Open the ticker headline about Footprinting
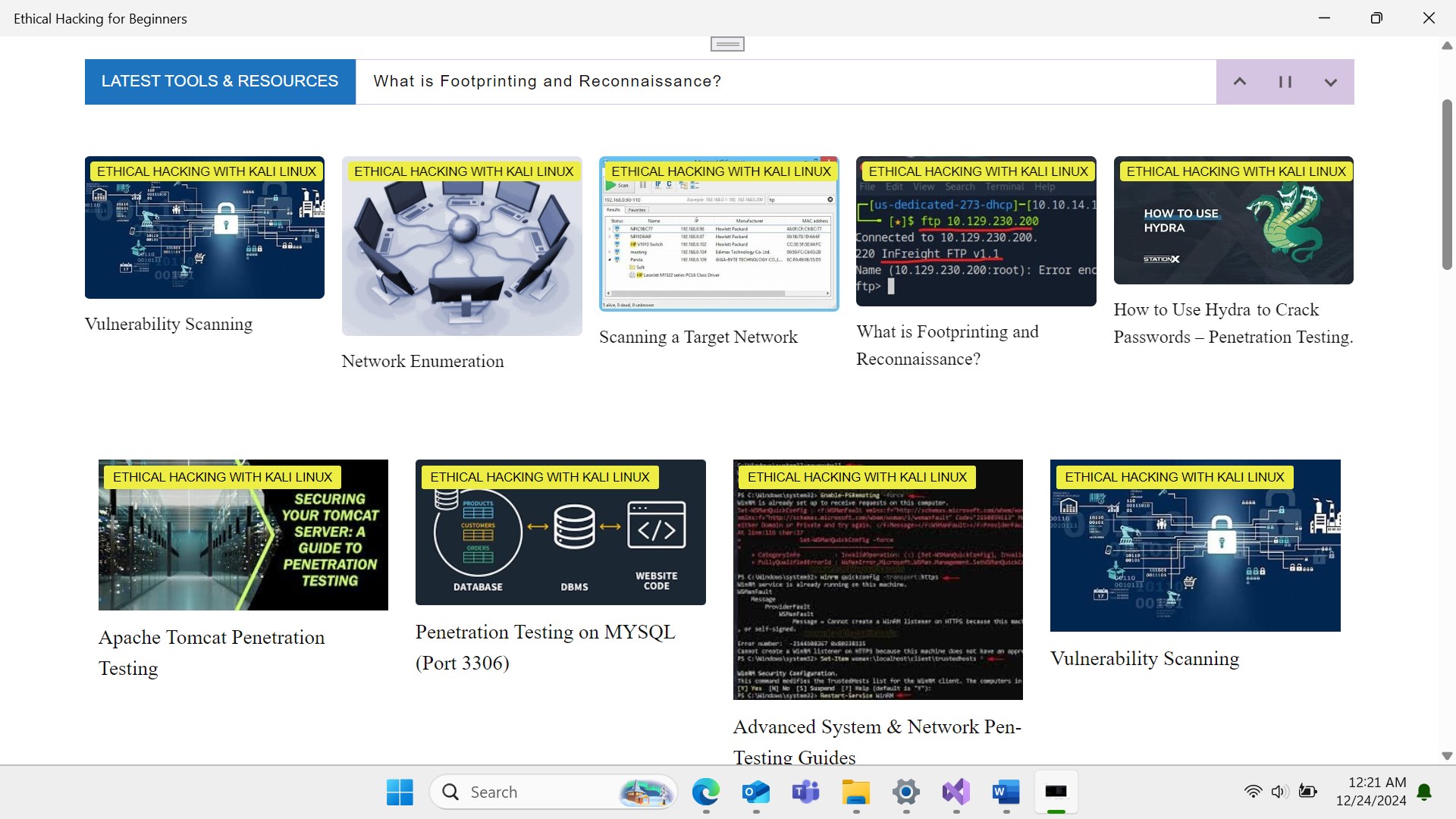Image resolution: width=1456 pixels, height=819 pixels. 547,81
